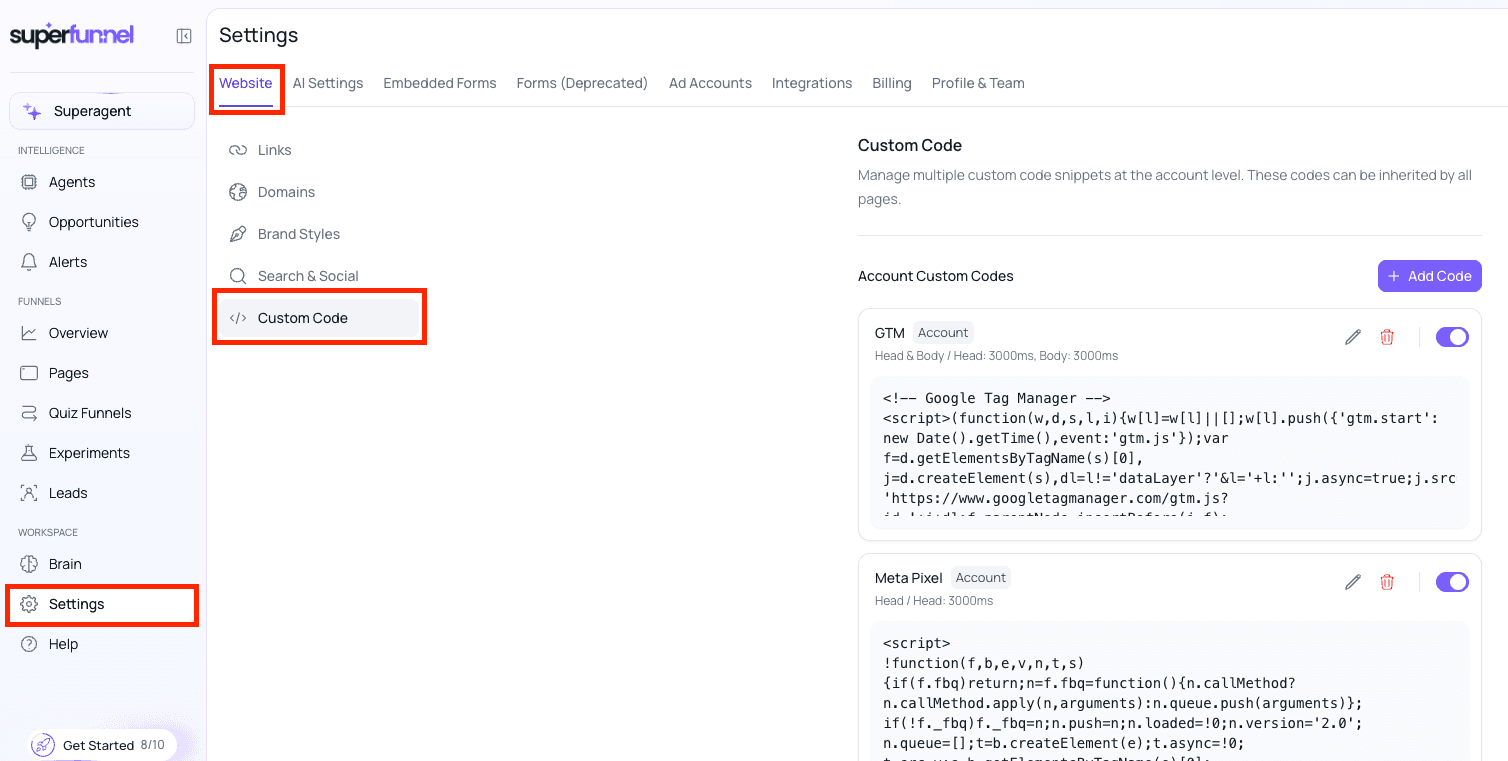The image size is (1508, 761).
Task: Open Superagent from the sidebar
Action: click(x=102, y=111)
